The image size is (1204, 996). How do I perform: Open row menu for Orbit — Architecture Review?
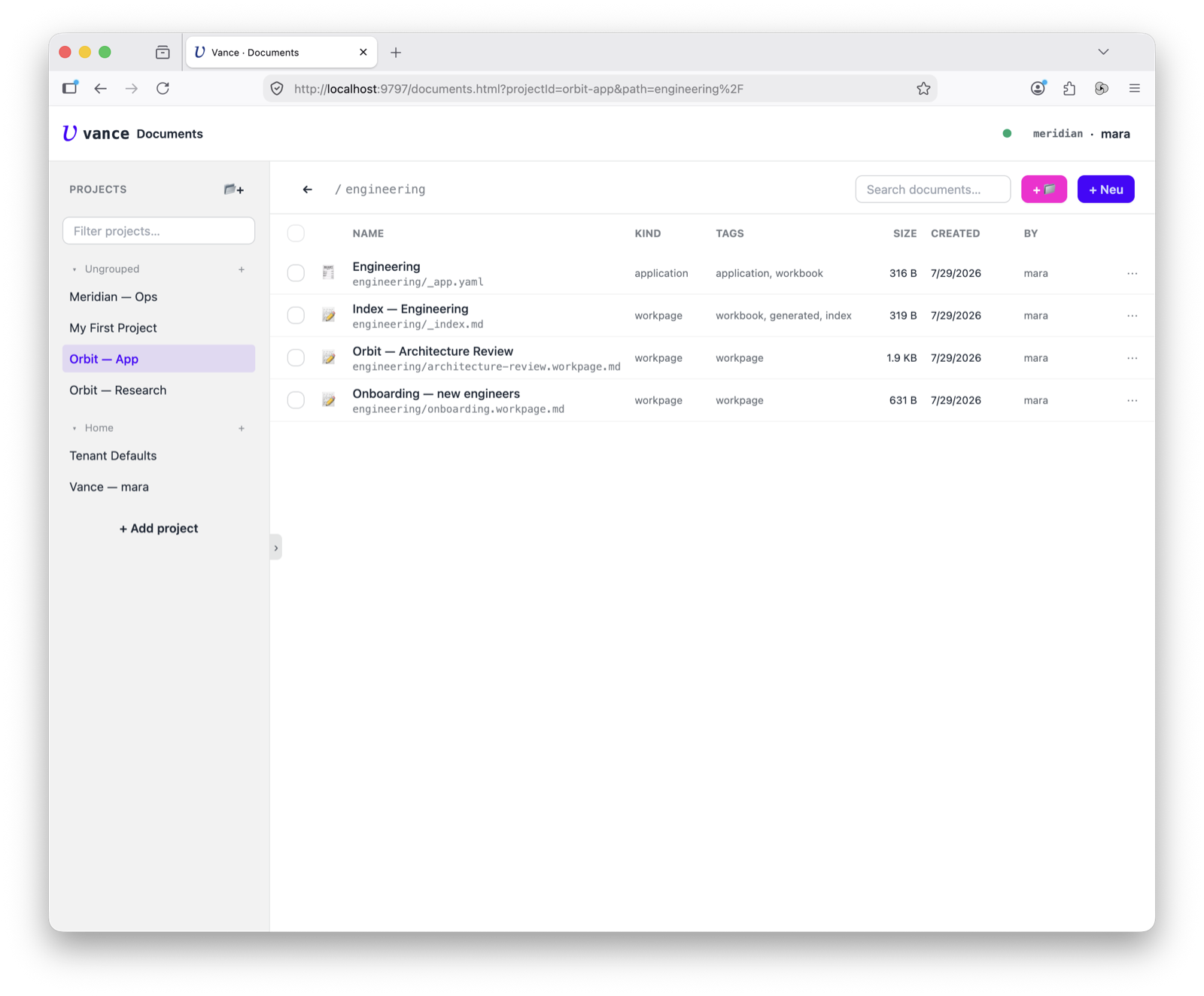[x=1132, y=358]
